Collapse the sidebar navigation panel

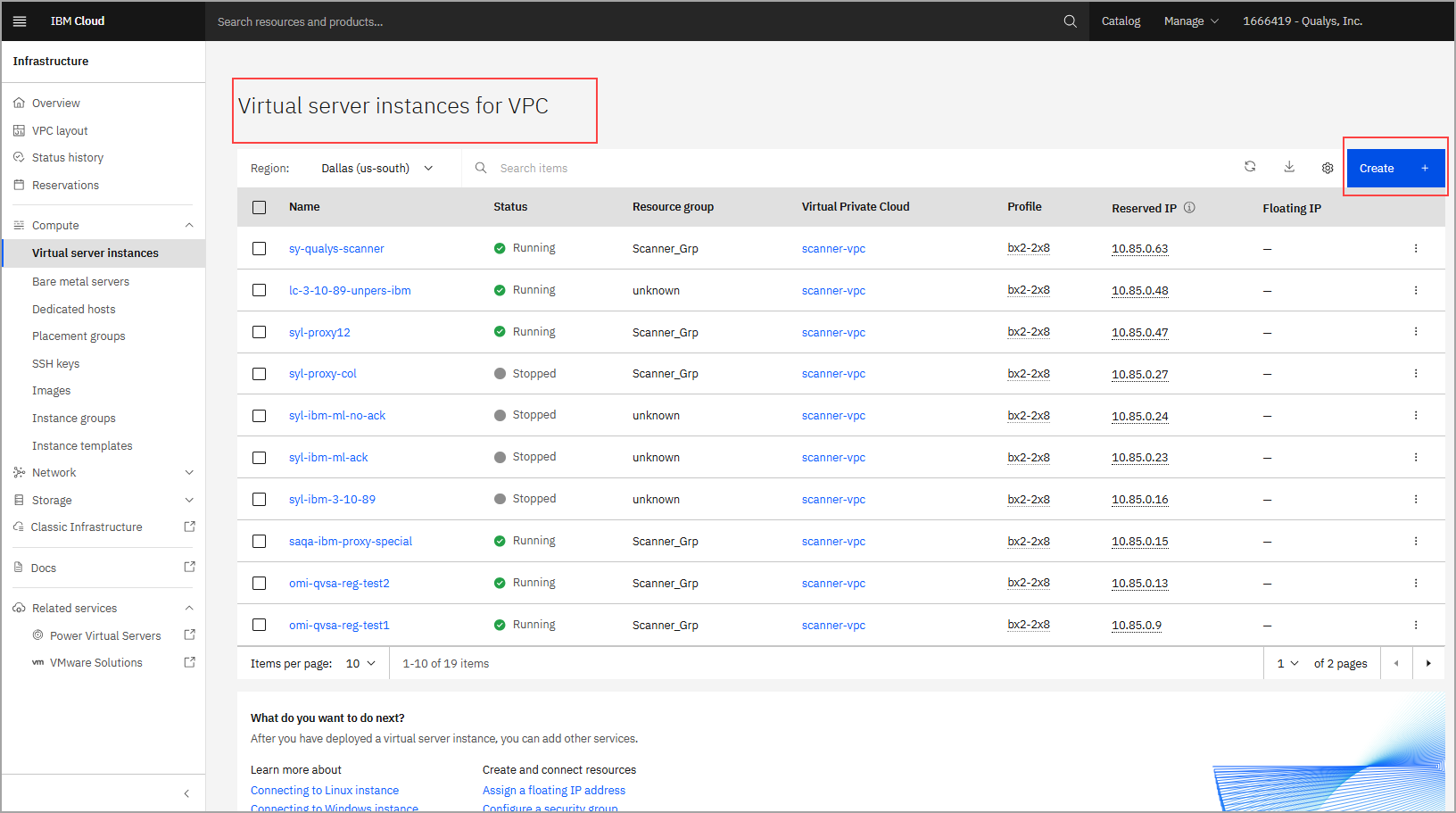pos(186,793)
